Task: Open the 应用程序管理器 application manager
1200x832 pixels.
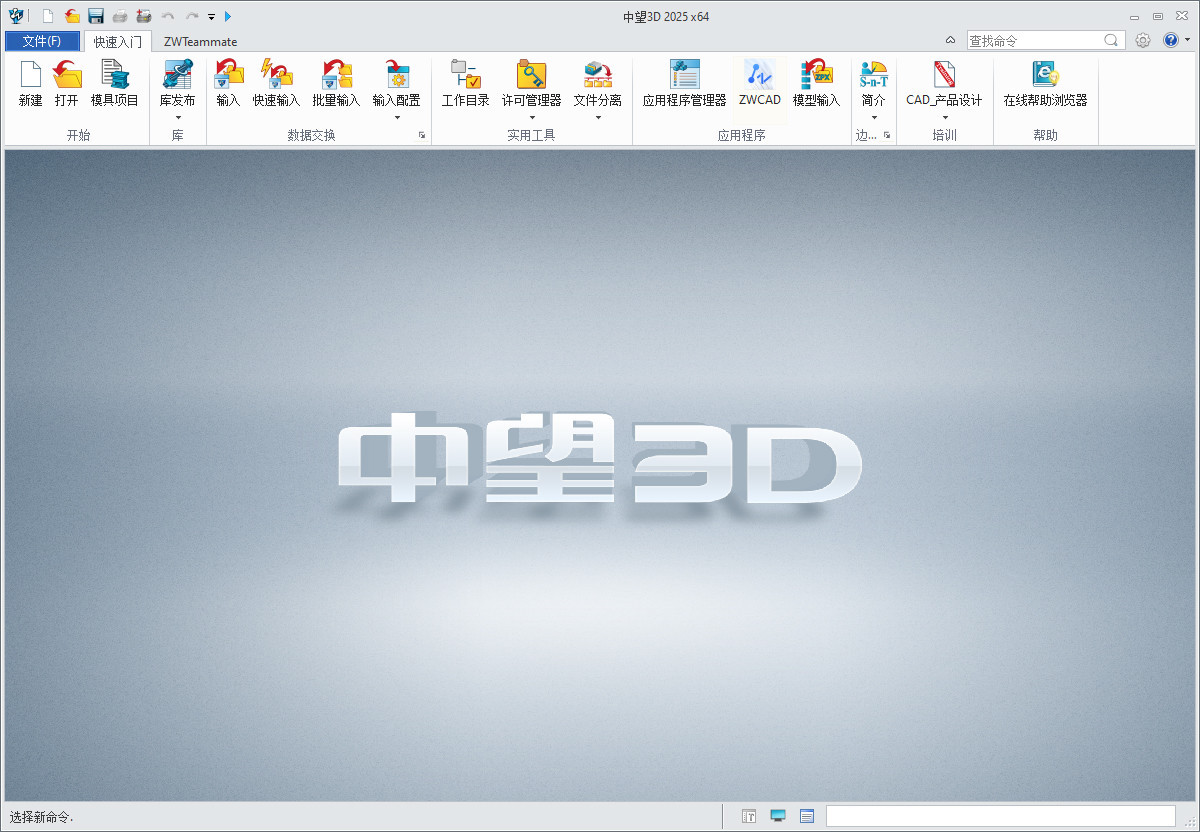Action: coord(684,76)
